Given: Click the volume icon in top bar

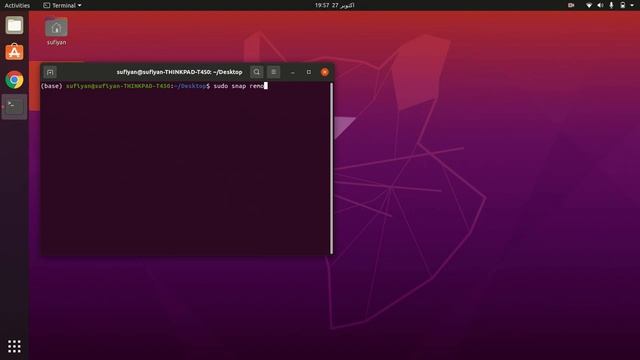Looking at the screenshot, I should [x=600, y=5].
